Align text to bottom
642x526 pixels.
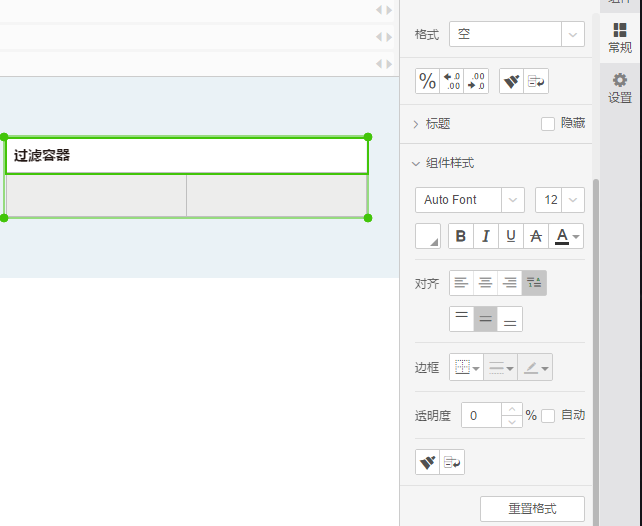[x=510, y=319]
